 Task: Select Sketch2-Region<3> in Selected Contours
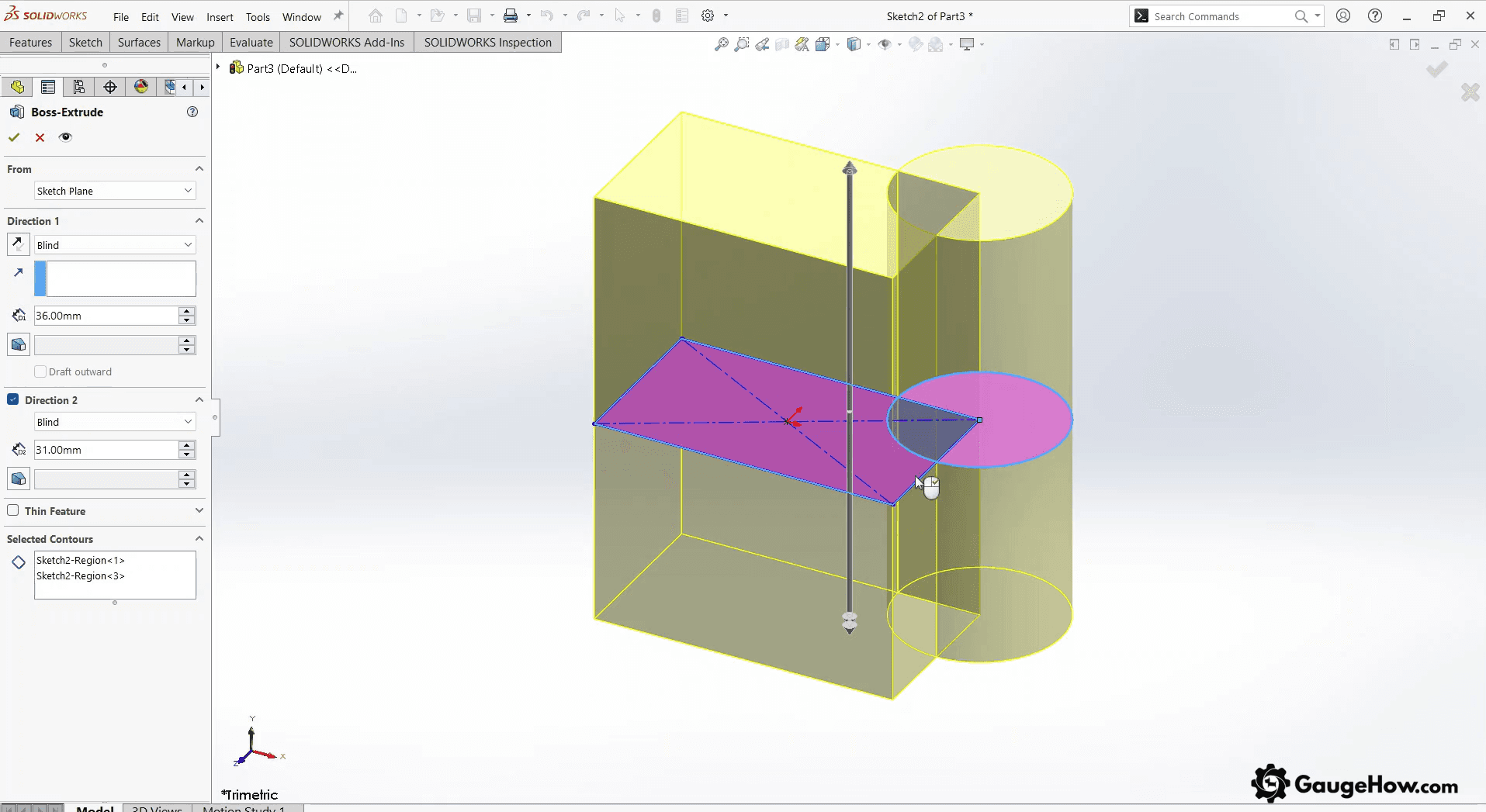pyautogui.click(x=81, y=576)
